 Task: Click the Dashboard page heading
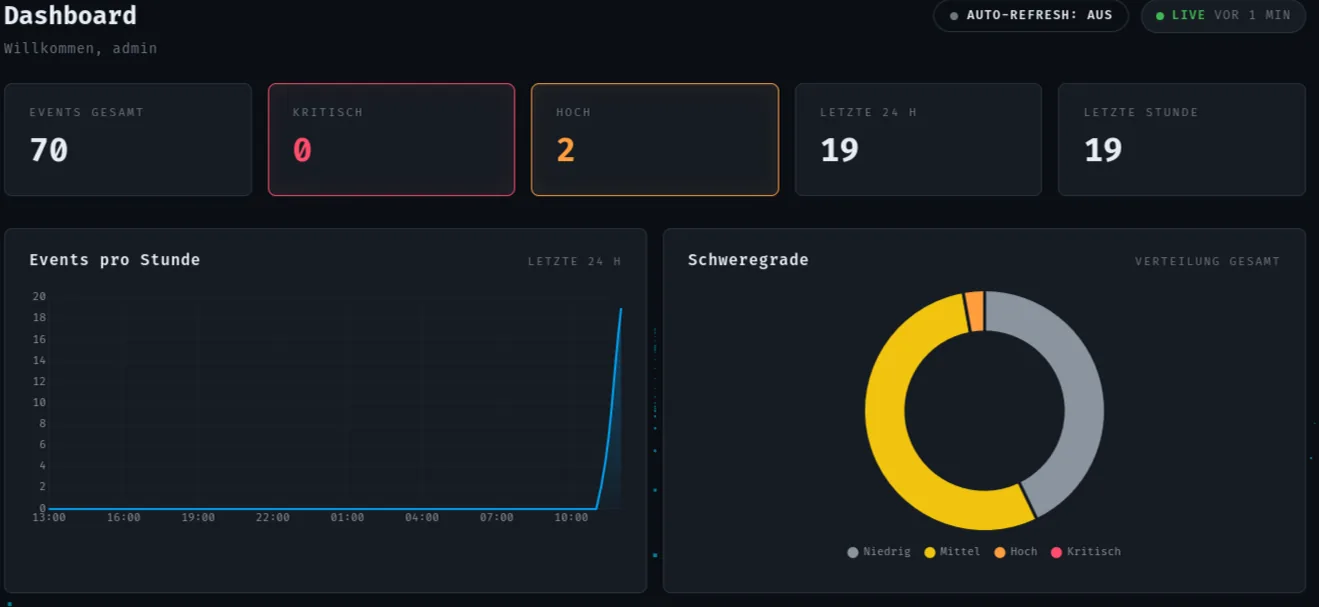(x=70, y=16)
